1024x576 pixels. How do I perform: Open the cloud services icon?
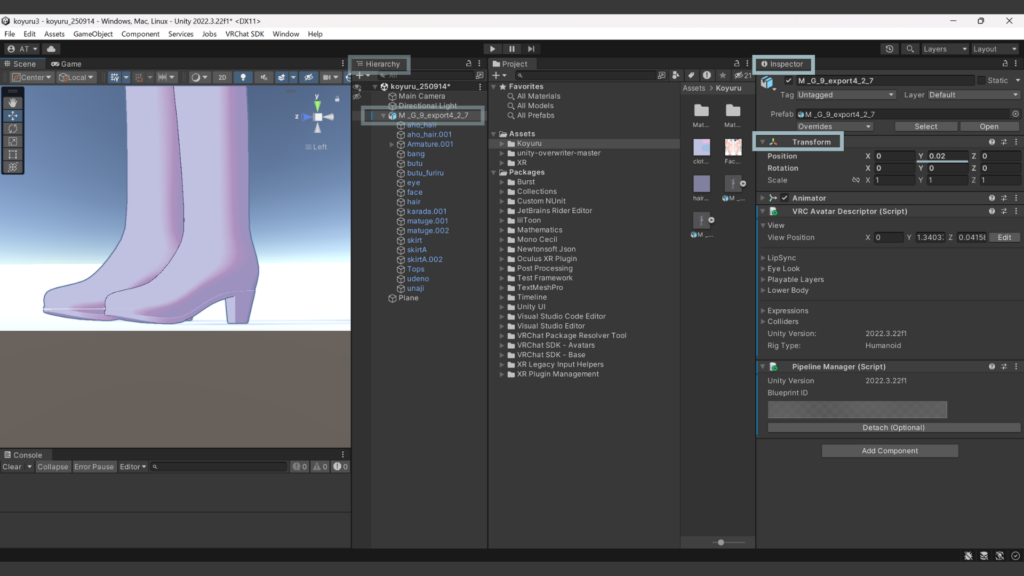[x=51, y=48]
